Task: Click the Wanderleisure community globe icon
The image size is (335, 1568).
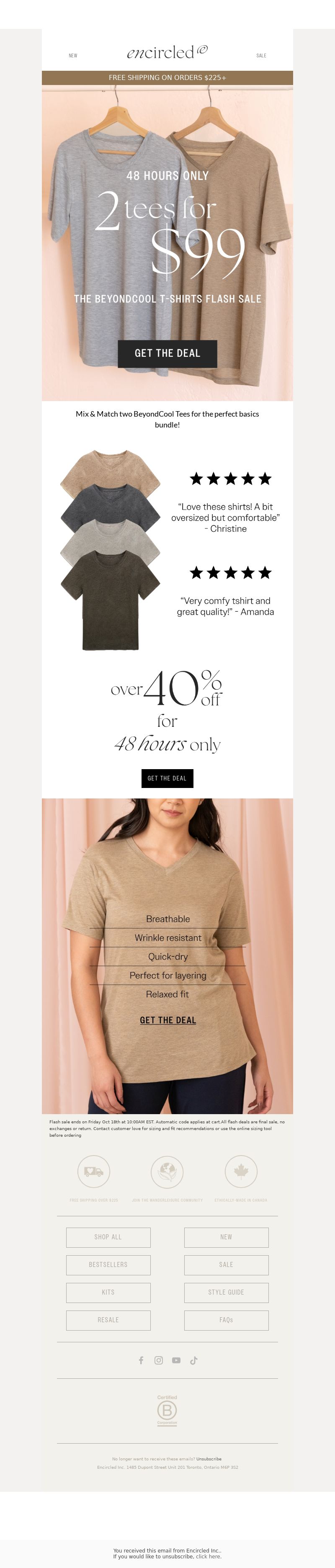Action: pos(167,1172)
